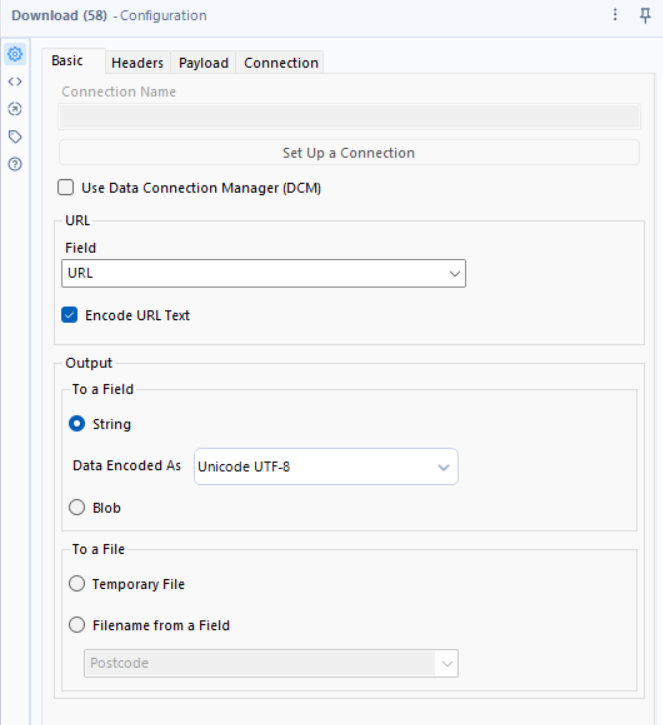Choose Temporary File output option
663x725 pixels.
[x=77, y=584]
